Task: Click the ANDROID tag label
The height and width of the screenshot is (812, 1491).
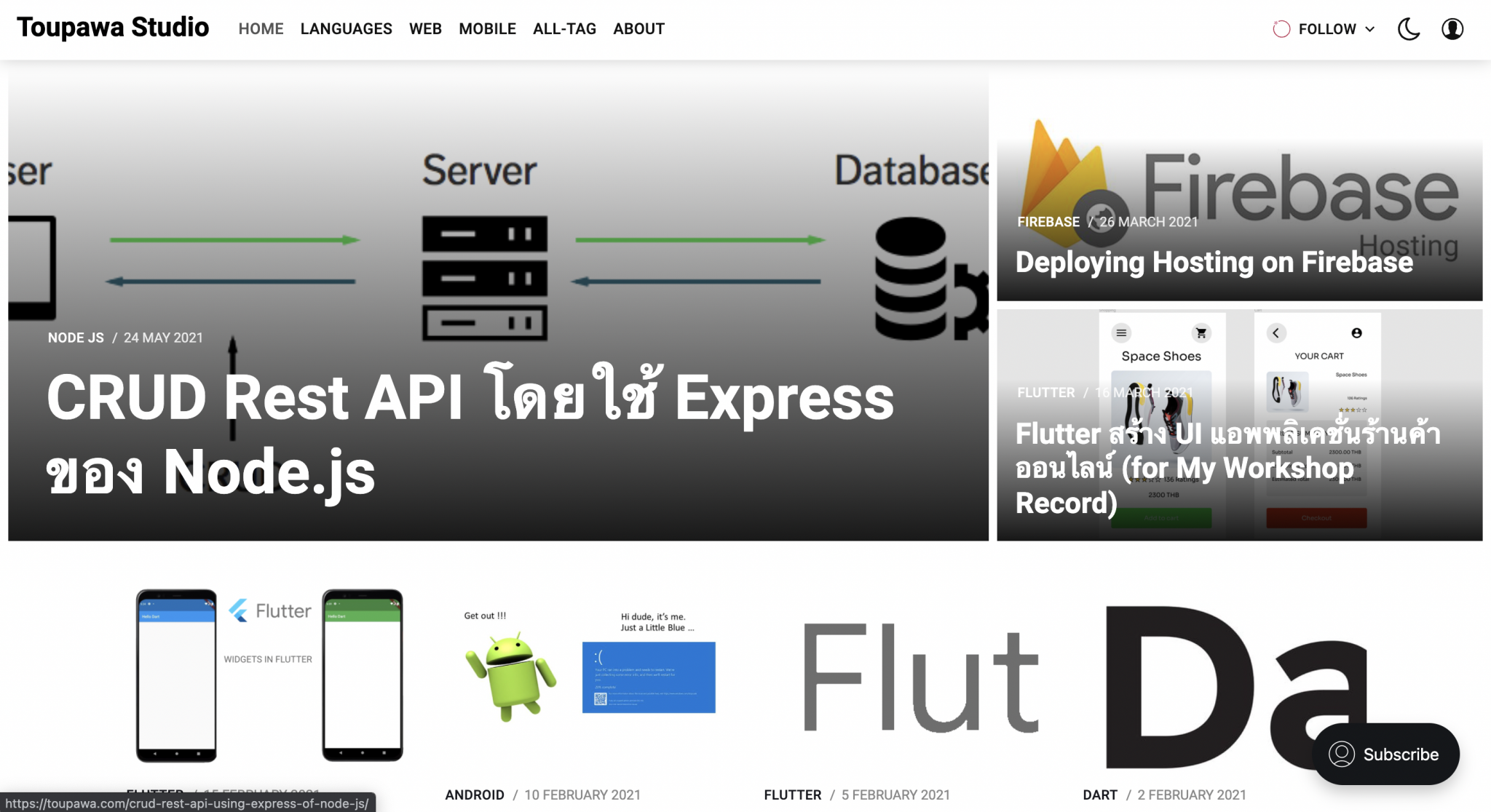Action: point(475,795)
